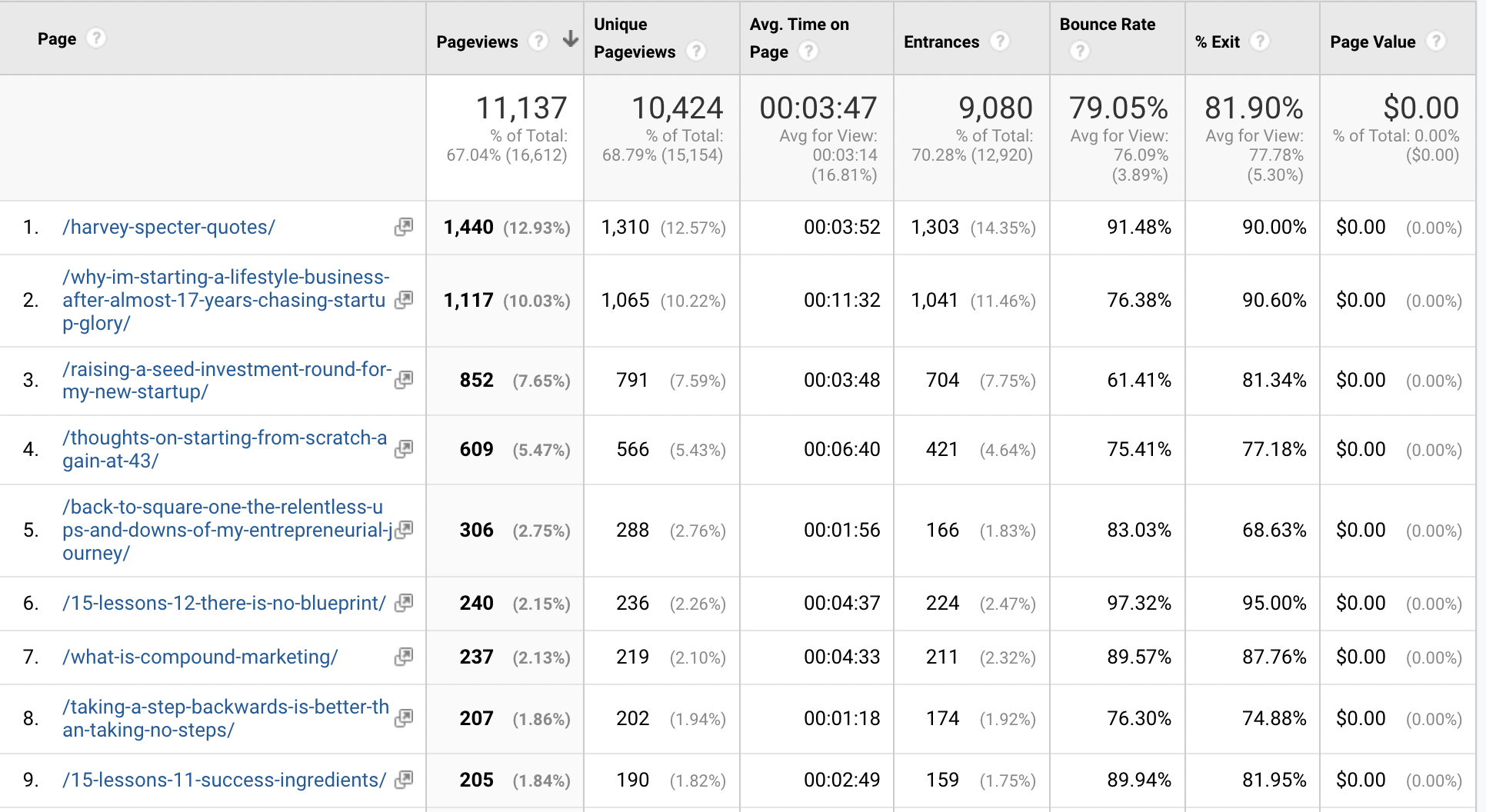Open /harvey-specter-quotes/ page link
This screenshot has height=812, width=1486.
click(168, 228)
